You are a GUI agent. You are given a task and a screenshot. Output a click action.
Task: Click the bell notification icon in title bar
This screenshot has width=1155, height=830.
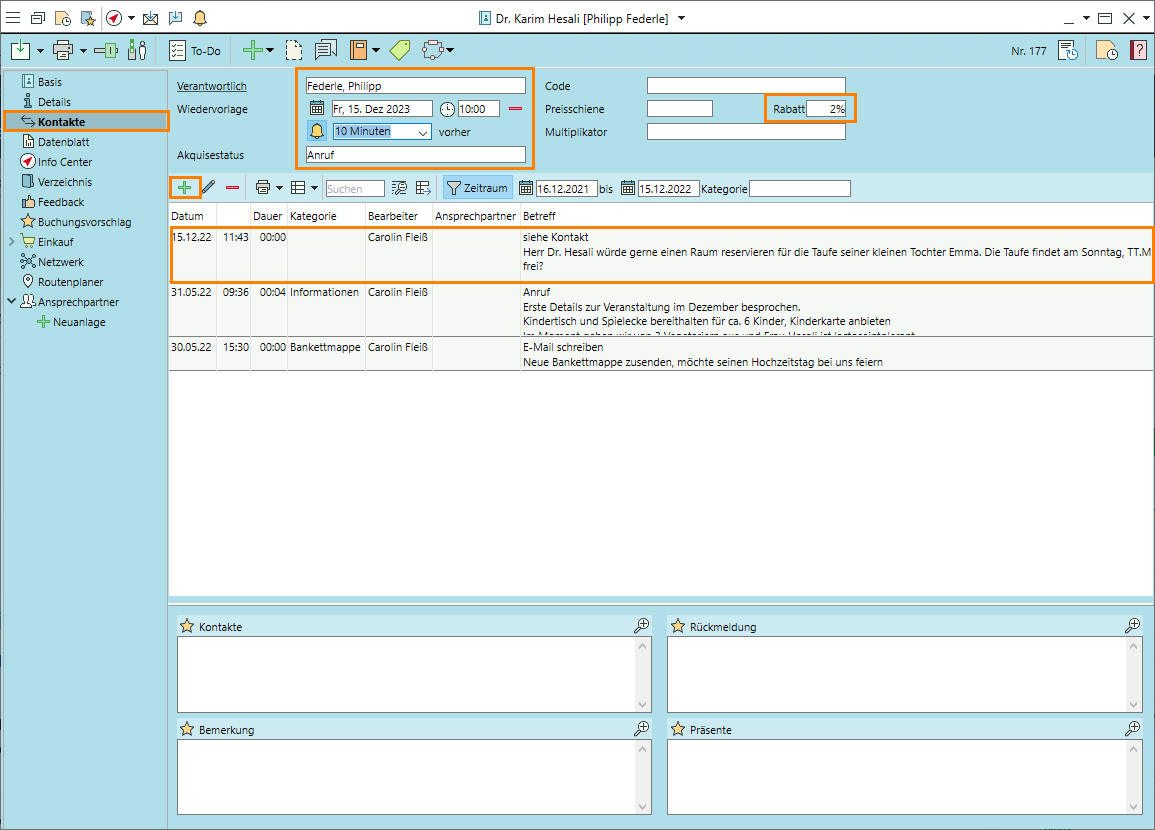[x=200, y=18]
